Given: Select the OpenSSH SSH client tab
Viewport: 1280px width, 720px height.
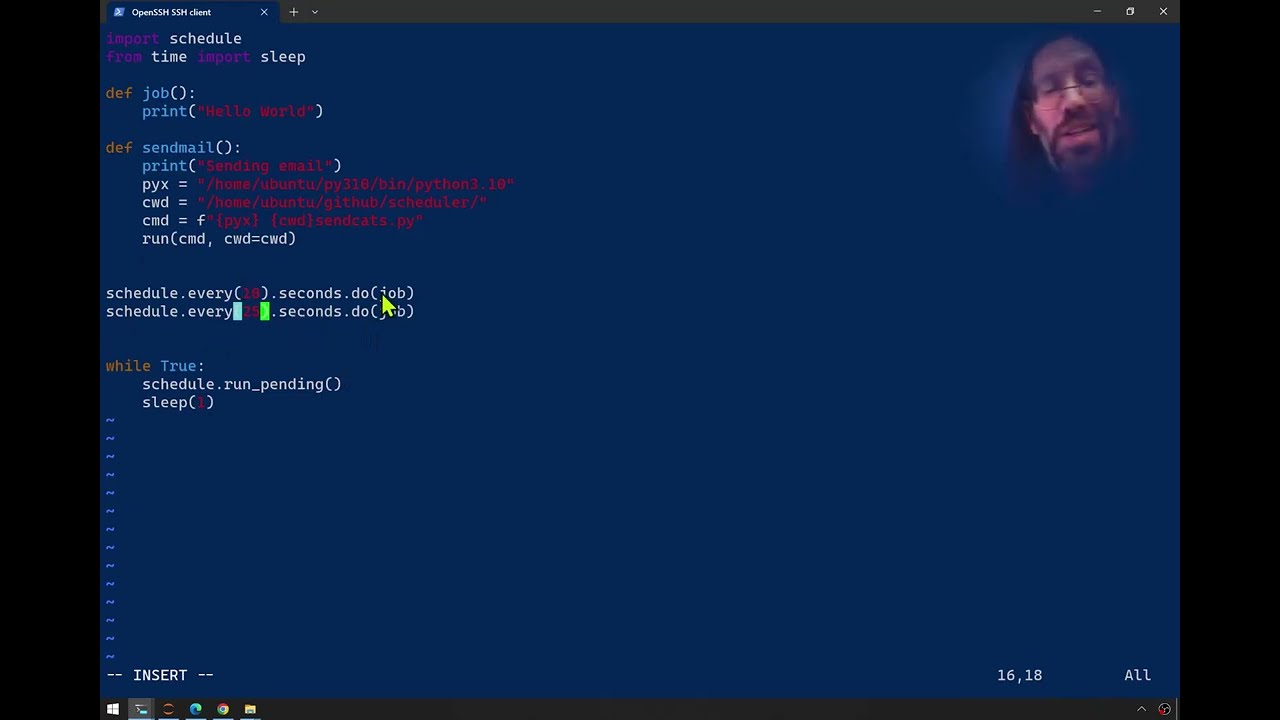Looking at the screenshot, I should [180, 12].
